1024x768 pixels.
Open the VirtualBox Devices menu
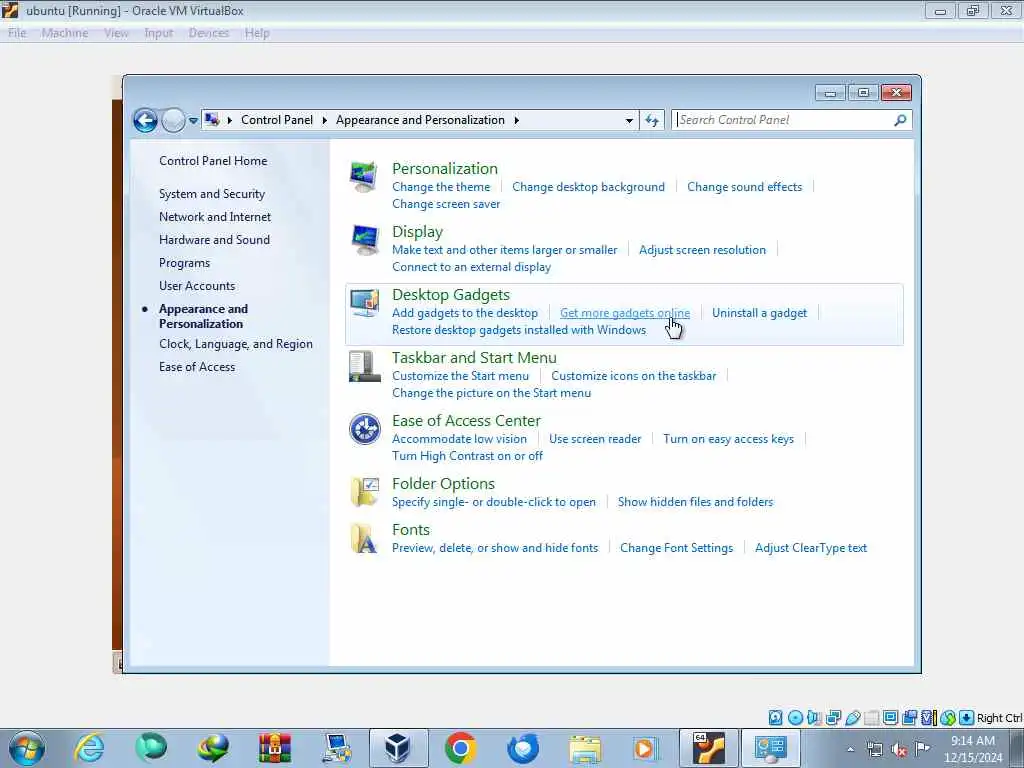(x=209, y=33)
